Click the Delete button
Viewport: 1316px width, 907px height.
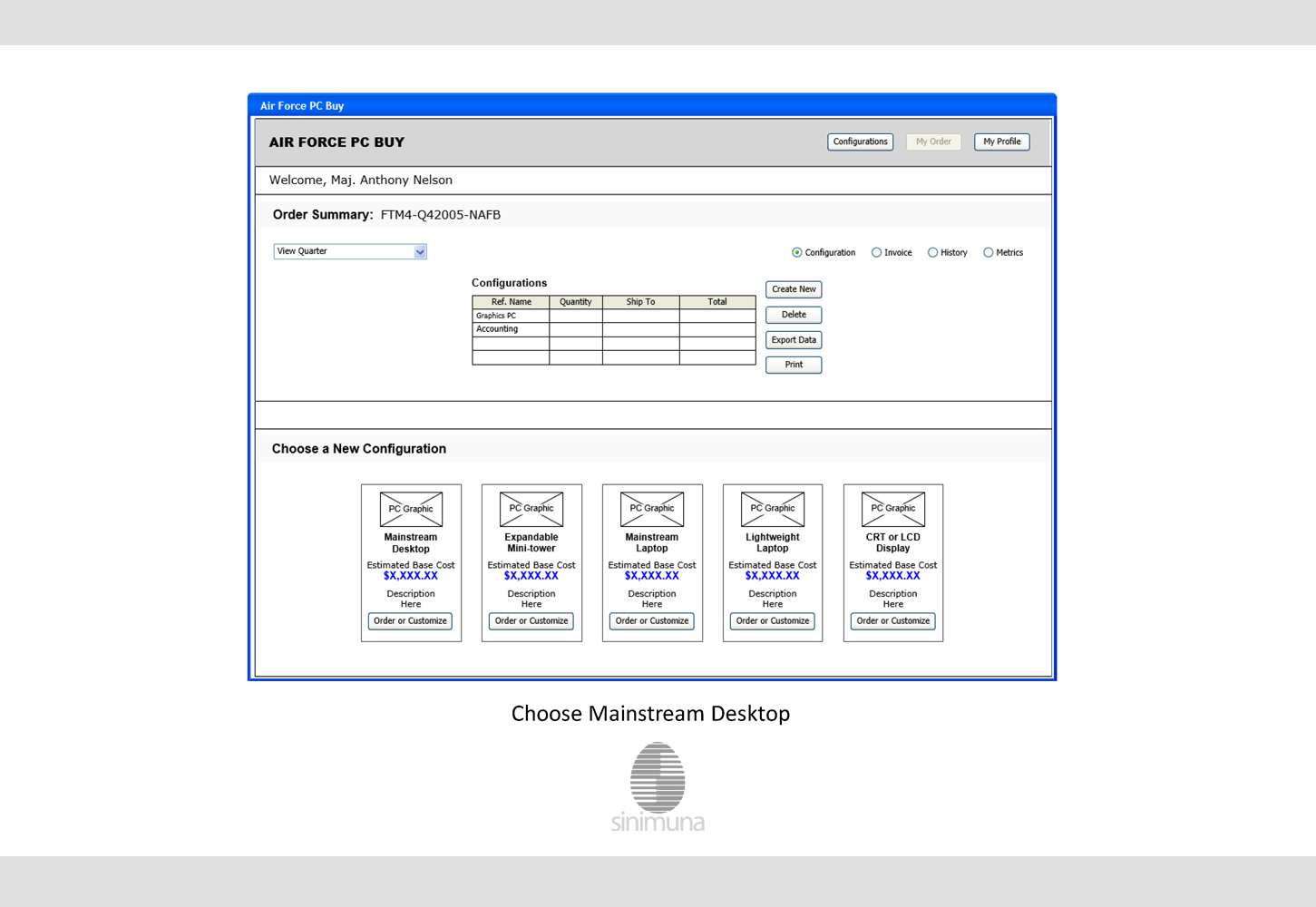tap(794, 315)
